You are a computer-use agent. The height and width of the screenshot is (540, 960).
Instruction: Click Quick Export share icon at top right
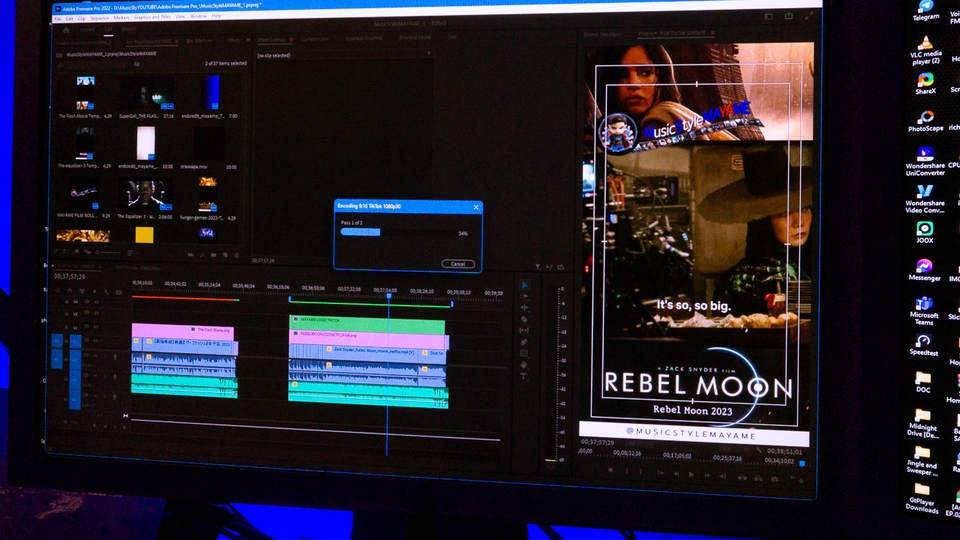[x=789, y=16]
